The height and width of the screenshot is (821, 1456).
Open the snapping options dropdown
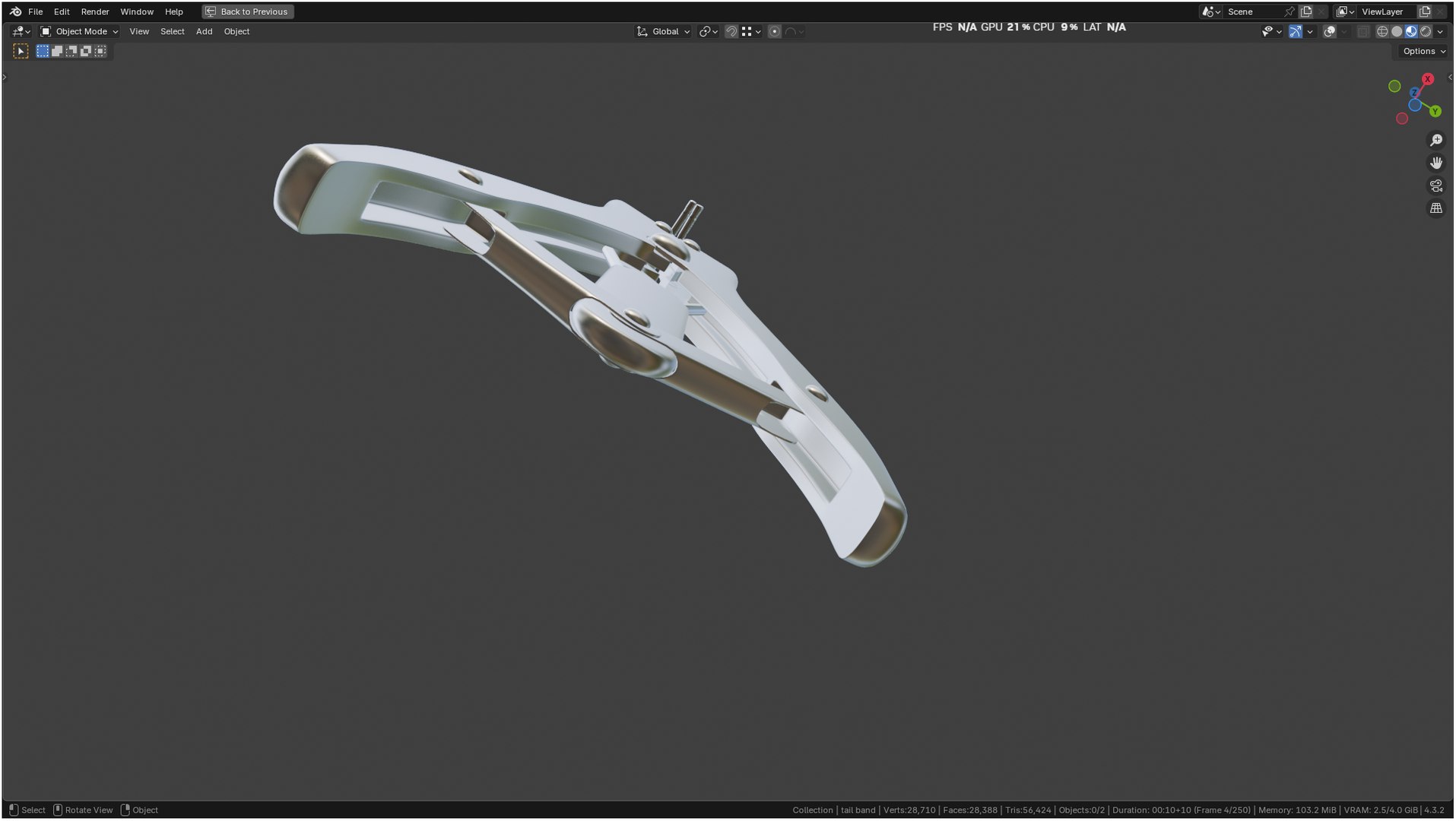pos(751,31)
